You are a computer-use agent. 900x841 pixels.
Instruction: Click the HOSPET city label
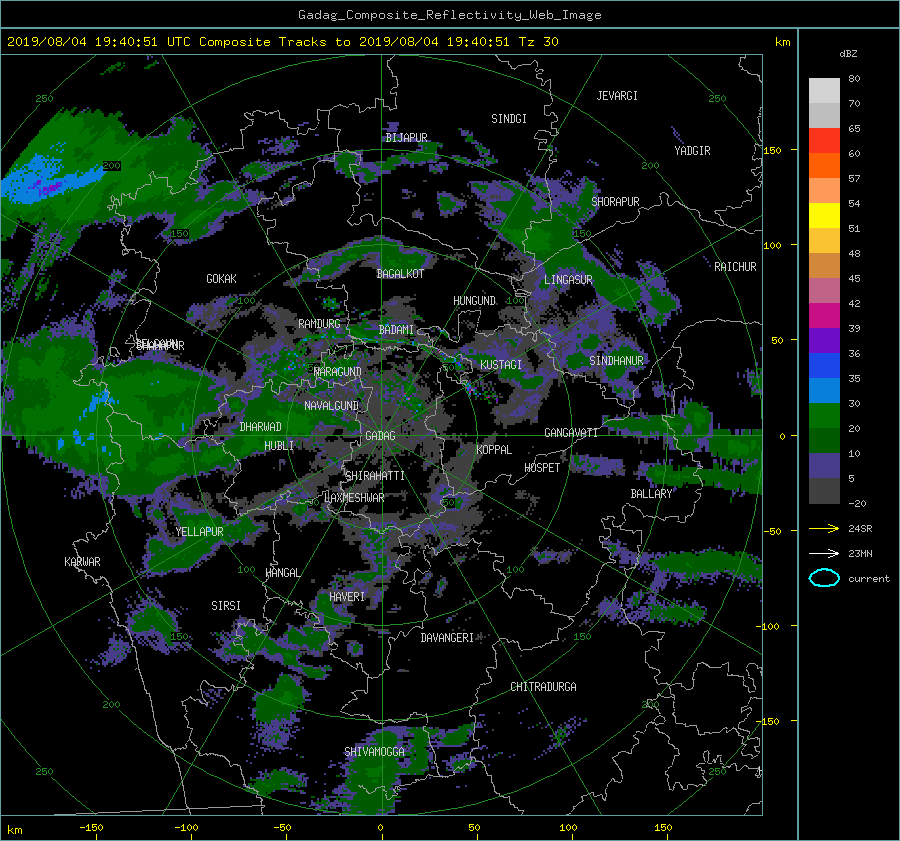tap(542, 468)
